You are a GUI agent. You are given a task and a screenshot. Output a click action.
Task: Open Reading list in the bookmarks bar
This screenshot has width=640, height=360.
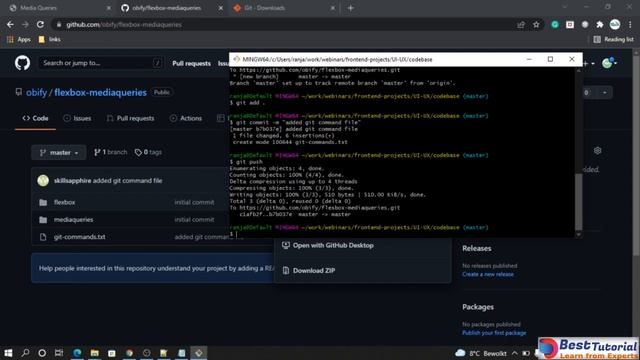point(614,40)
